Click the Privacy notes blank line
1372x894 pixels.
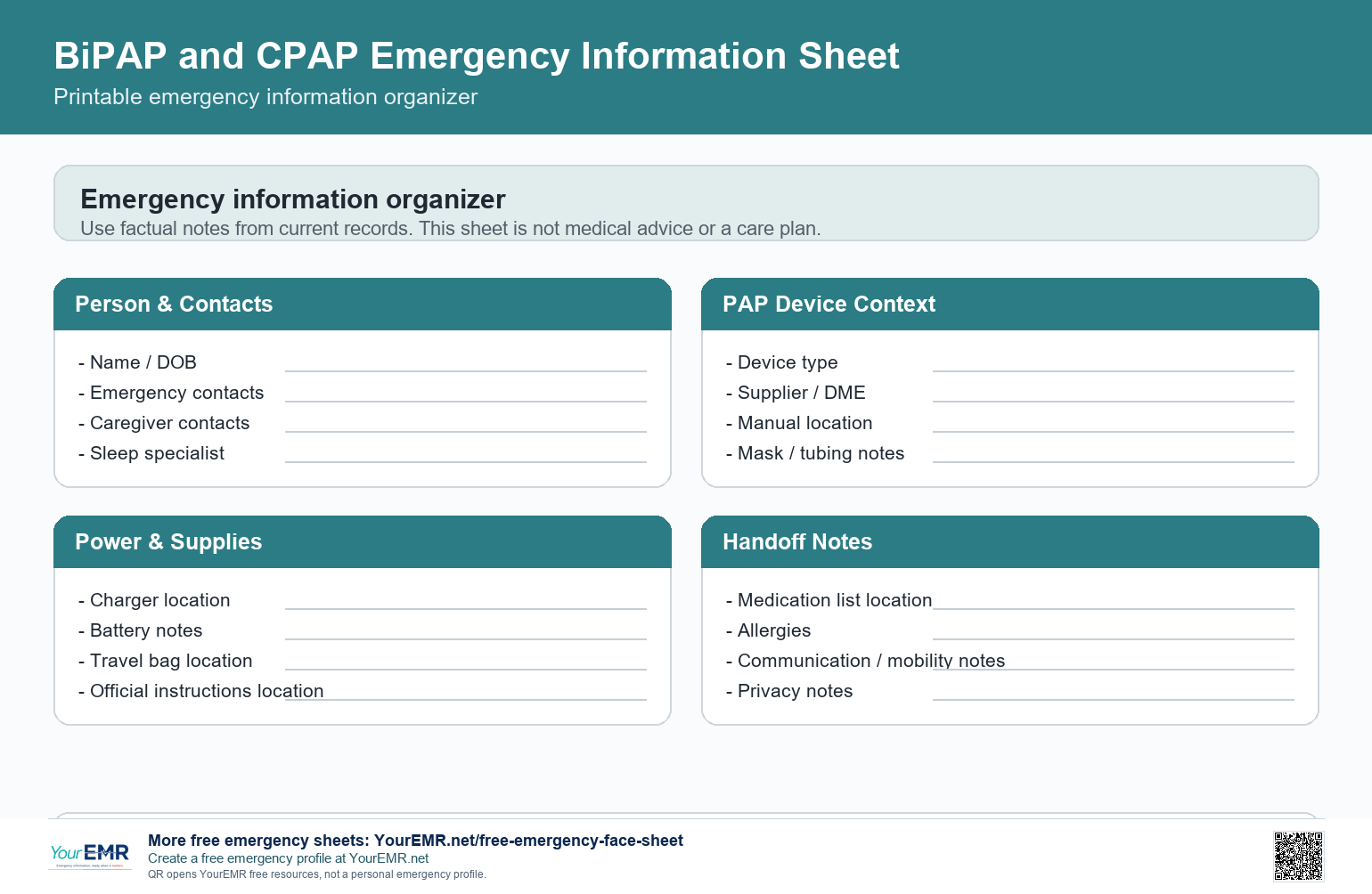click(1114, 699)
